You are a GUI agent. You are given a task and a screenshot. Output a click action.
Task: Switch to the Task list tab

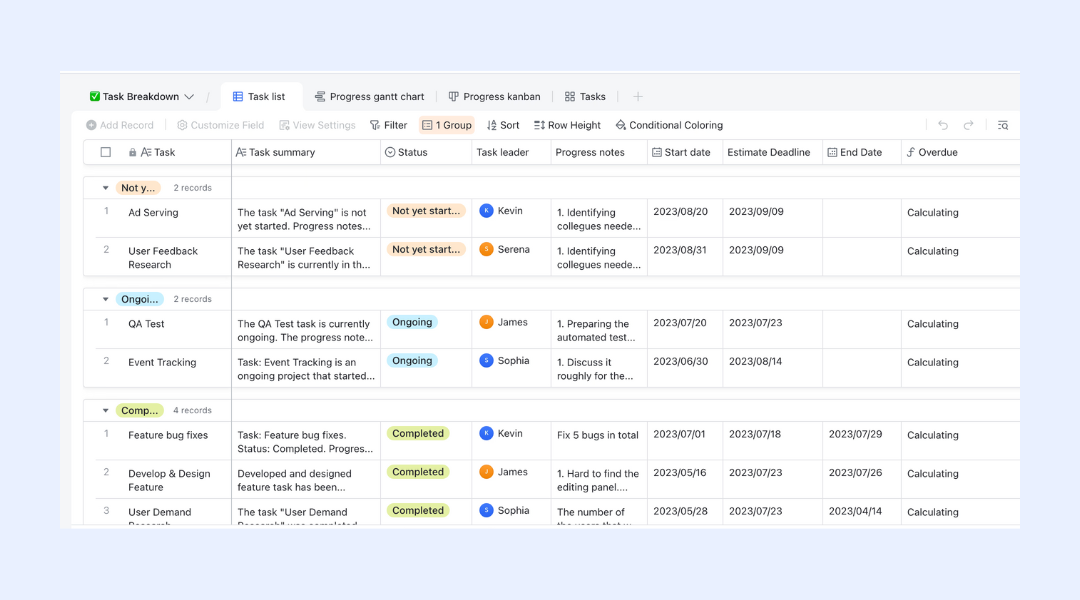tap(259, 96)
